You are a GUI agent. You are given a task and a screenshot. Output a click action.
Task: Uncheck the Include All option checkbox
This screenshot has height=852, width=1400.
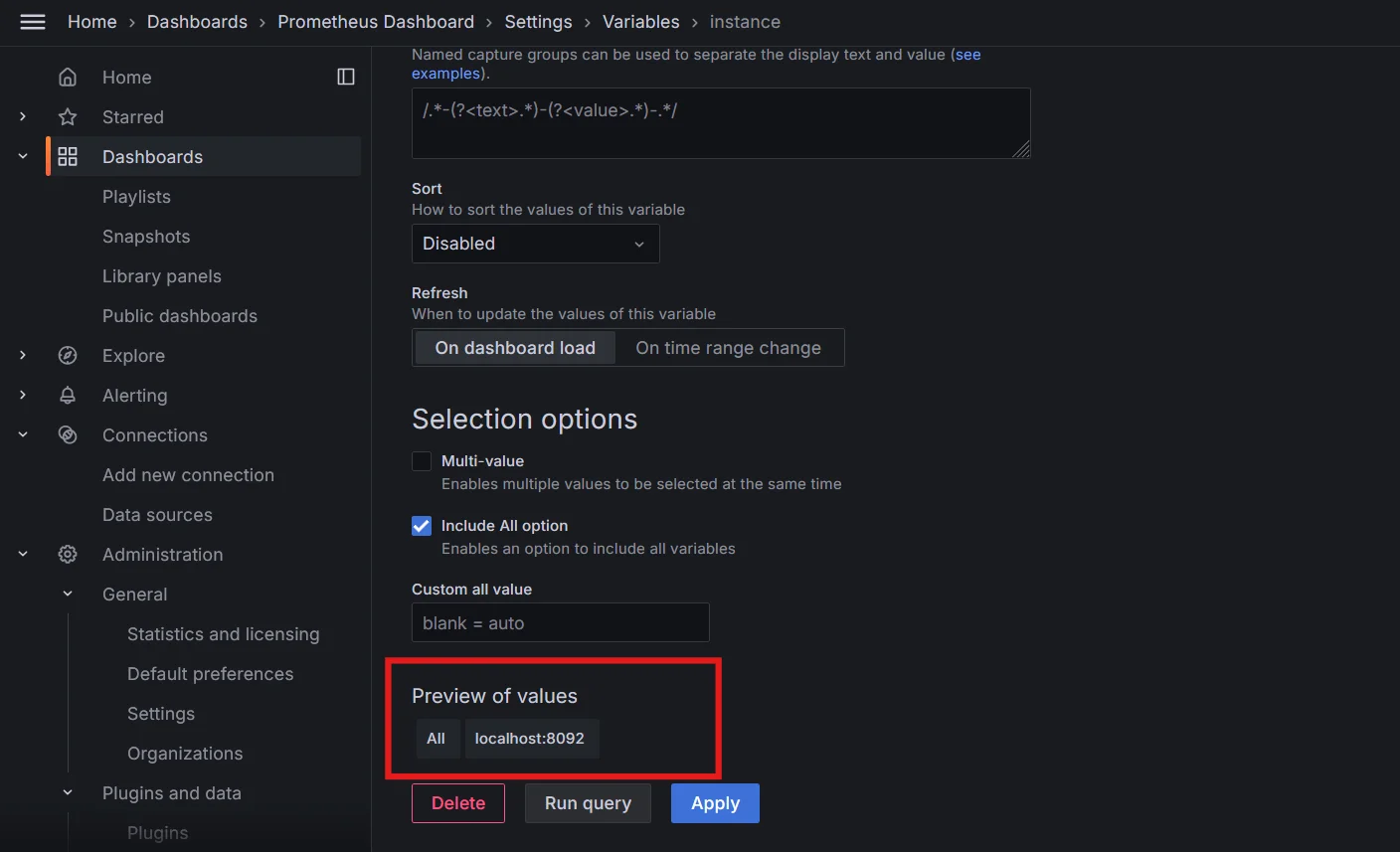[422, 526]
